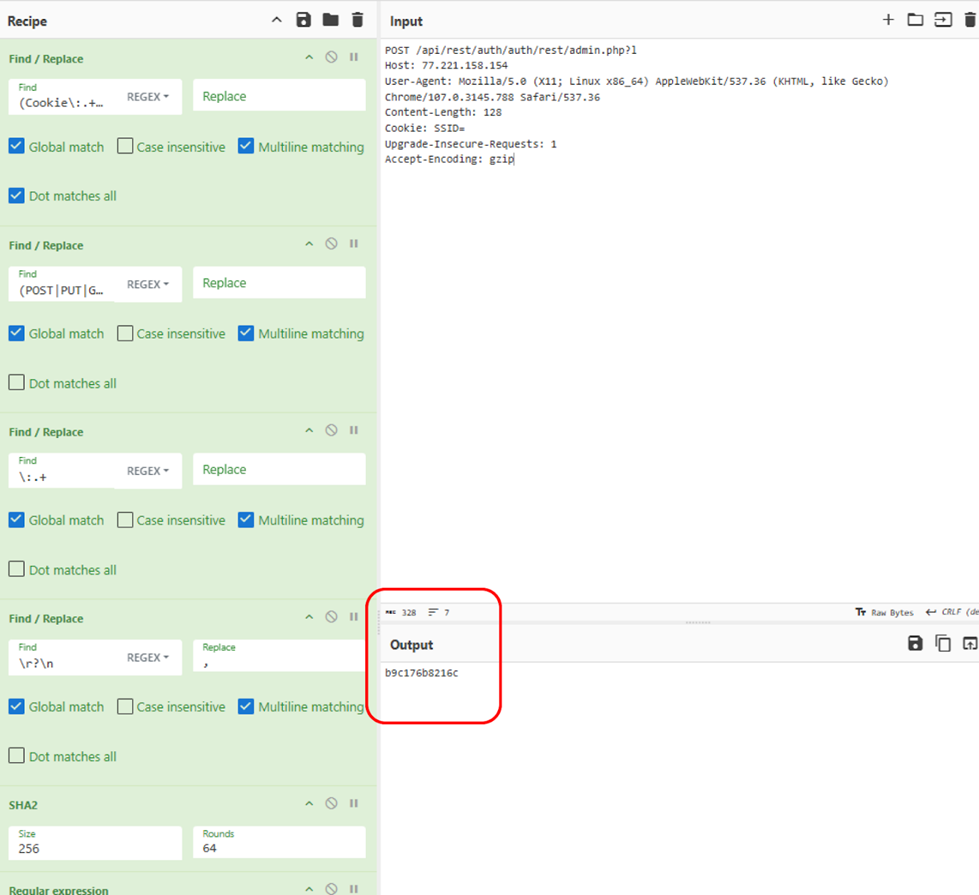979x895 pixels.
Task: Toggle Global match in (POST|PUT) Find / Replace
Action: 17,333
